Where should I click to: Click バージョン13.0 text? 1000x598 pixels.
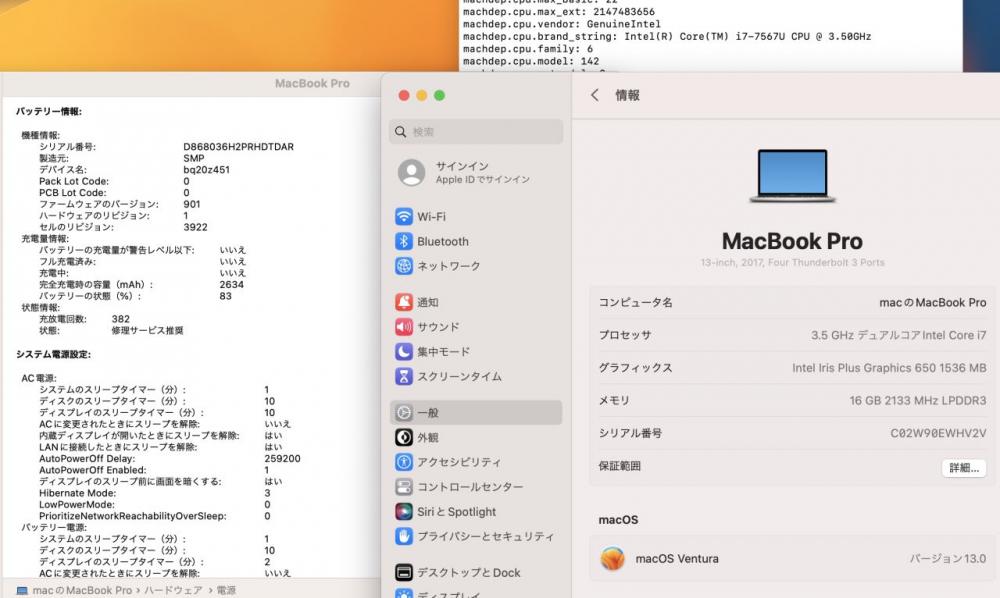tap(948, 558)
